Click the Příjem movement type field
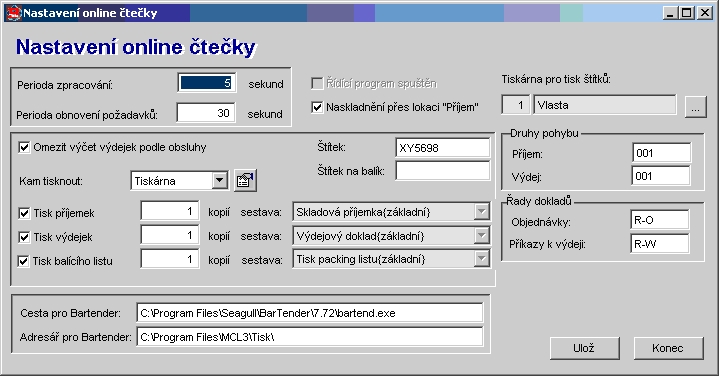 (661, 153)
